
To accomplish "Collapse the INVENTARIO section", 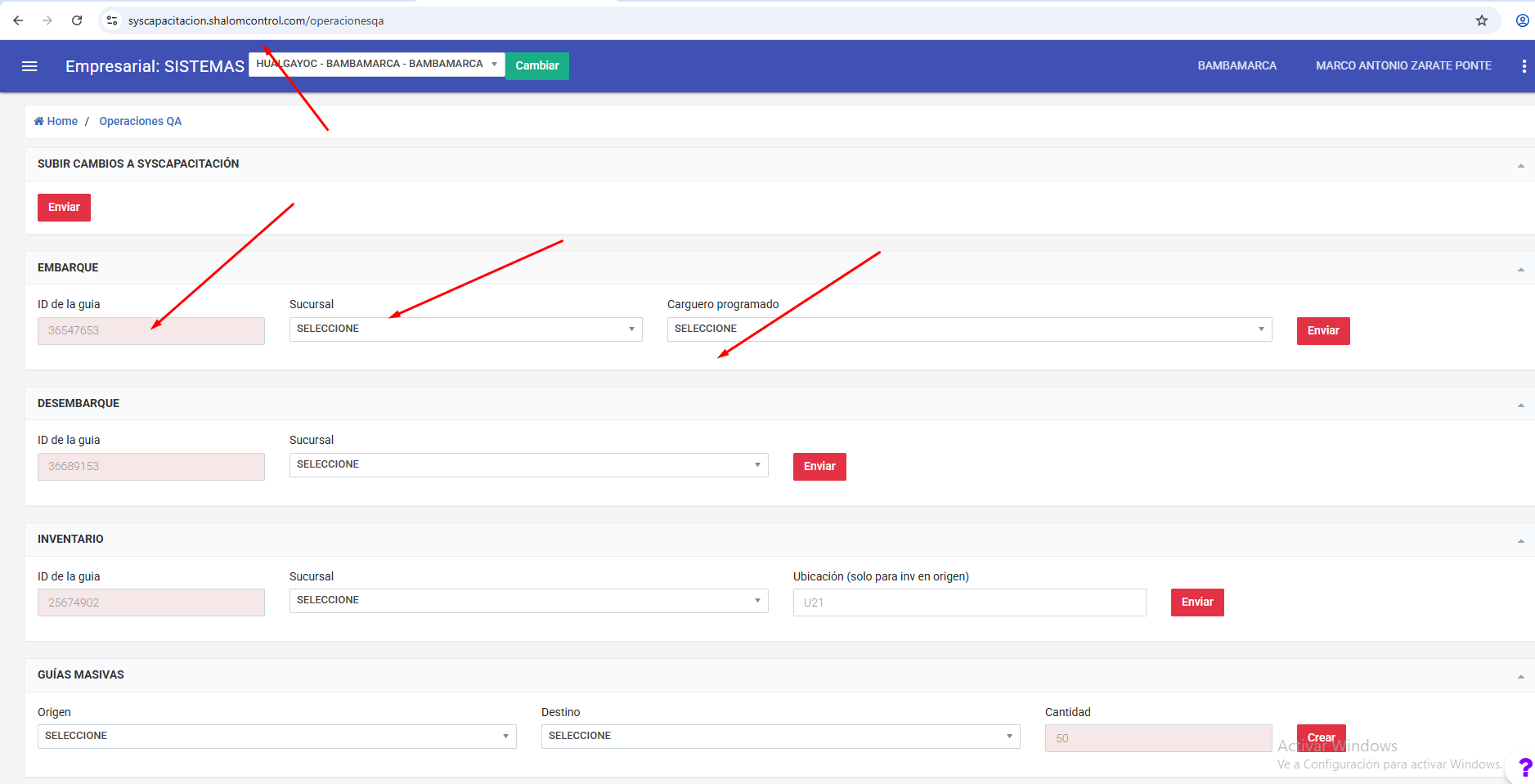I will [1520, 540].
